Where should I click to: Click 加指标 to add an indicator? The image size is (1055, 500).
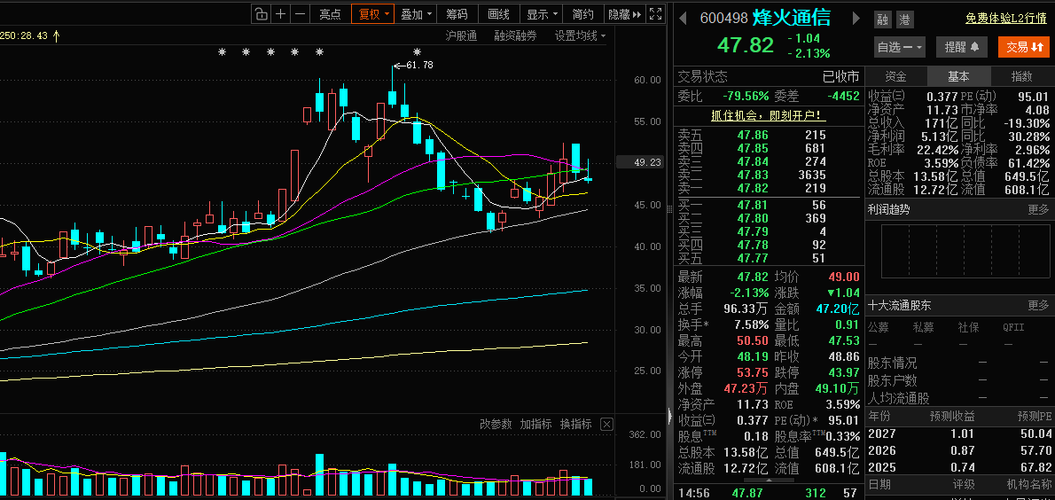(x=536, y=424)
